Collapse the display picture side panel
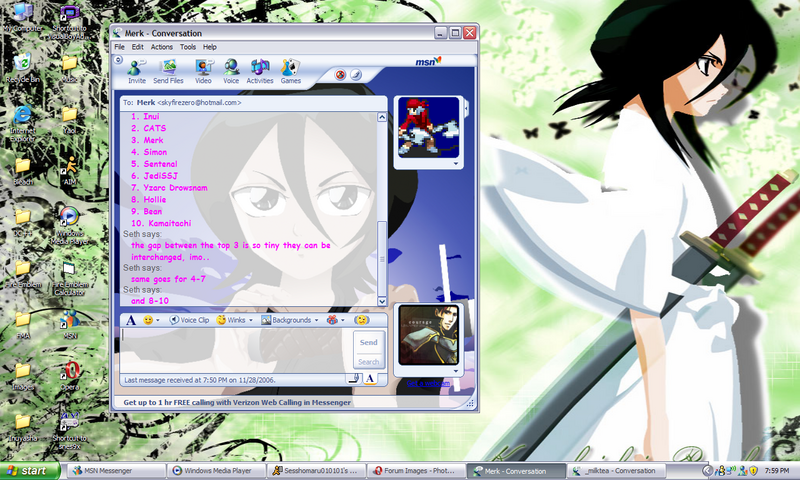The width and height of the screenshot is (800, 480). click(466, 108)
